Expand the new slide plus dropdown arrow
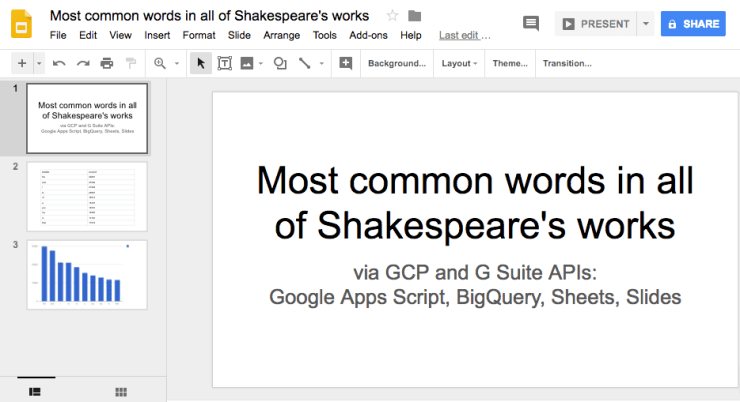 coord(39,63)
